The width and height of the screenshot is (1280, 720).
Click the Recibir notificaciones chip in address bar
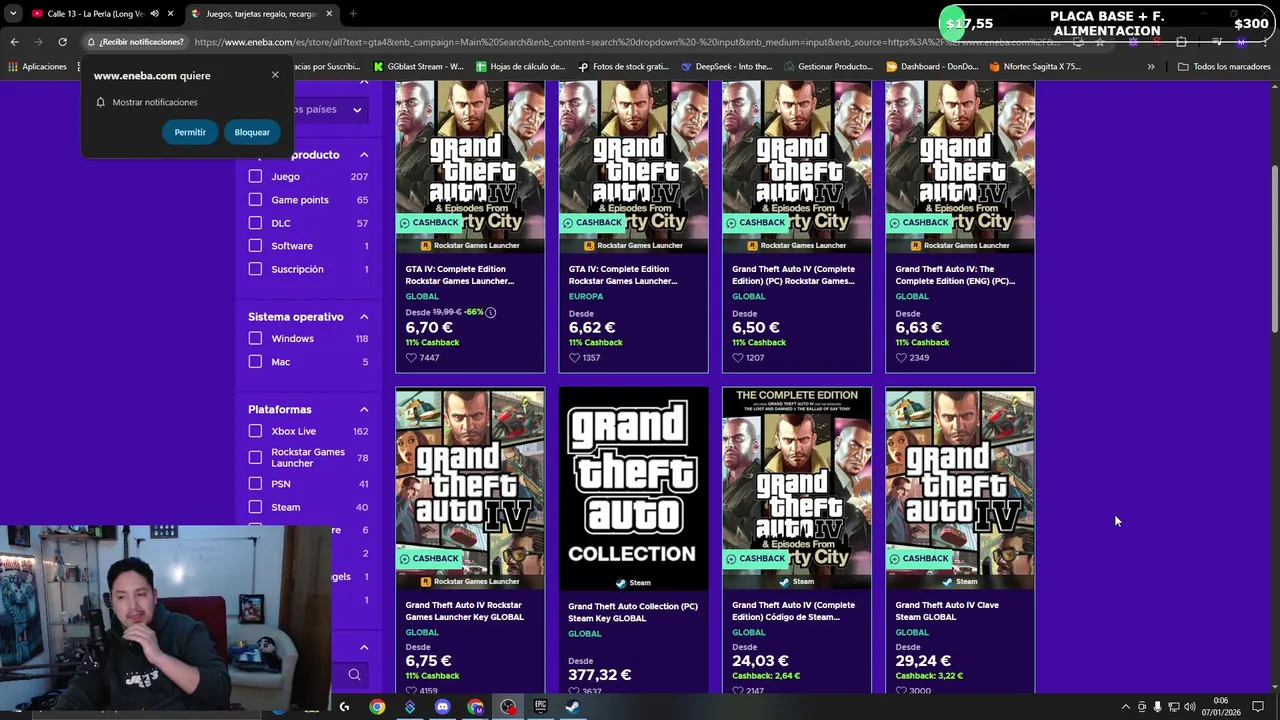click(135, 42)
